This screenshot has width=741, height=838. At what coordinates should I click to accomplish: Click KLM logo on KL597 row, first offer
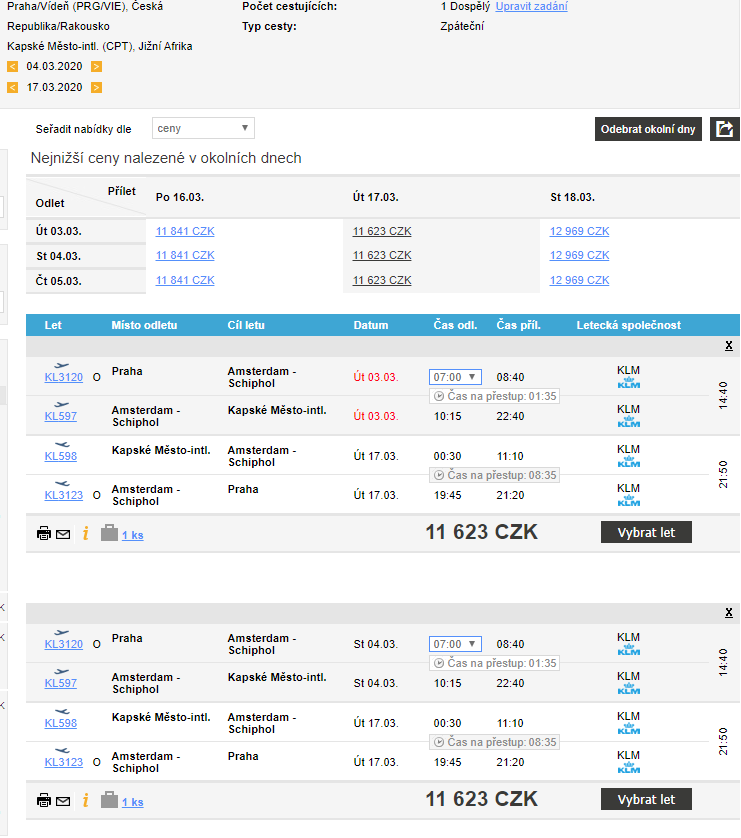(629, 422)
